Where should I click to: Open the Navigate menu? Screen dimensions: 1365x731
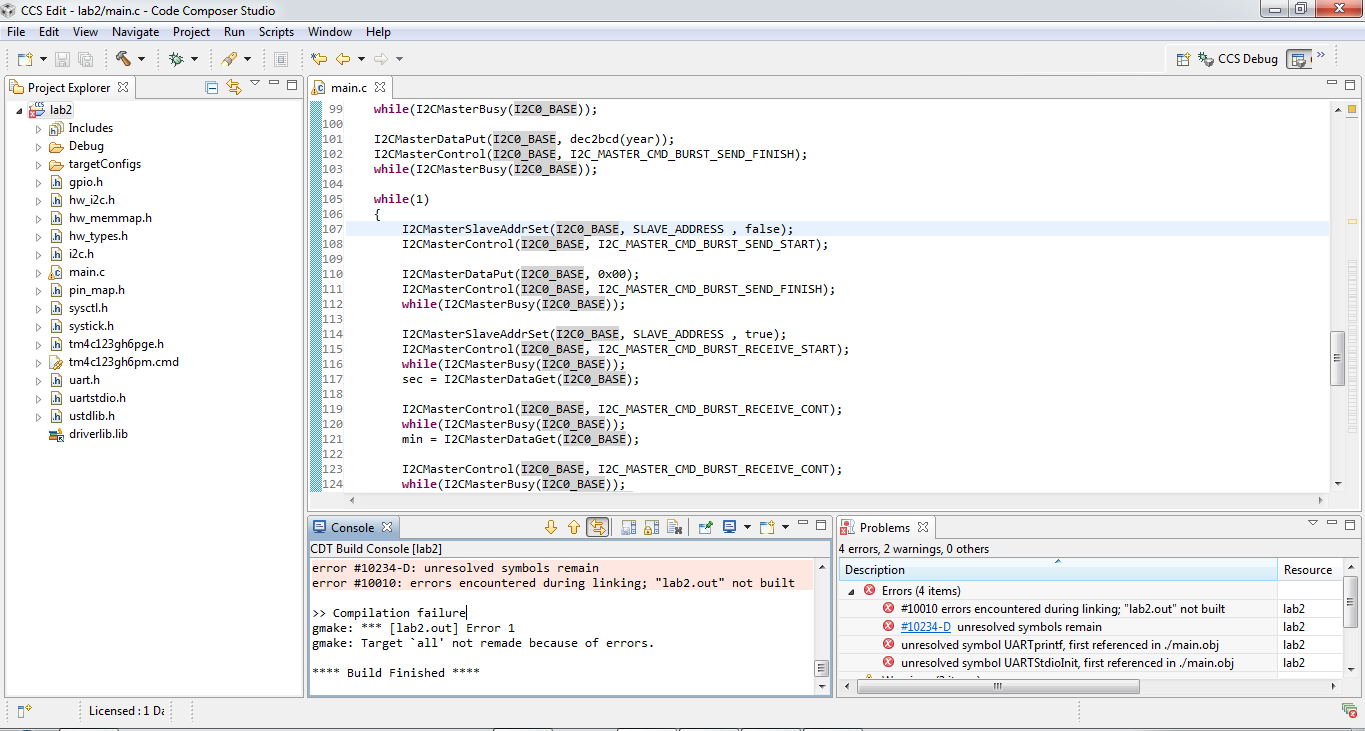click(x=135, y=32)
